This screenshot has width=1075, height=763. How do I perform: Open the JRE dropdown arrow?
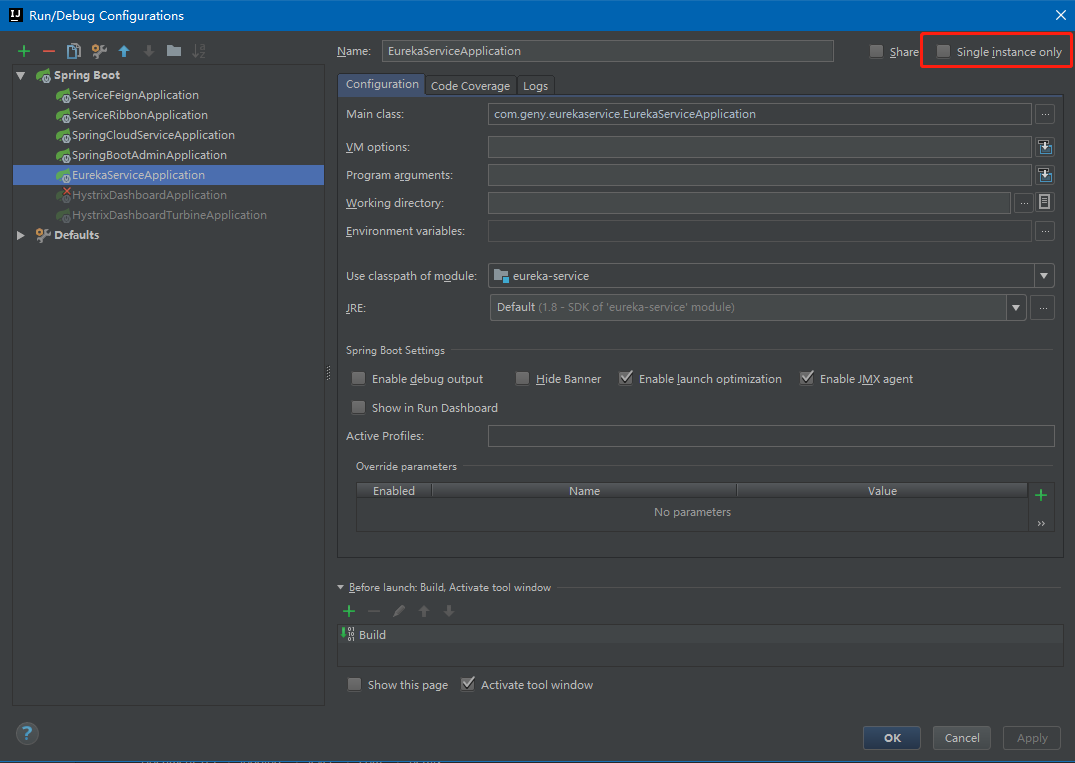click(1016, 308)
